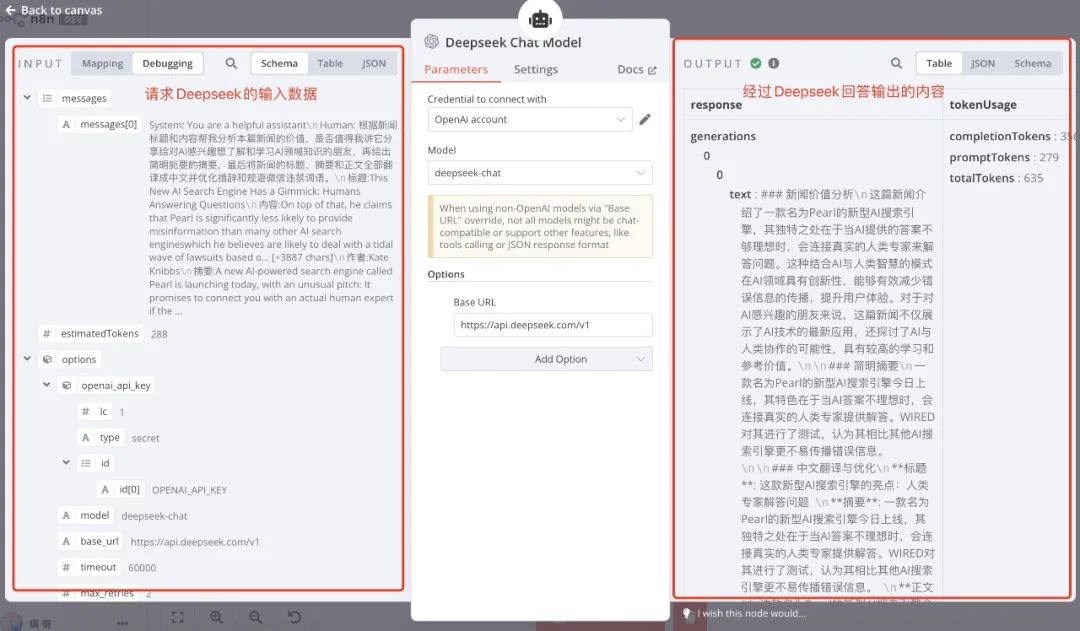Click the type schema field
Viewport: 1080px width, 631px height.
click(101, 437)
